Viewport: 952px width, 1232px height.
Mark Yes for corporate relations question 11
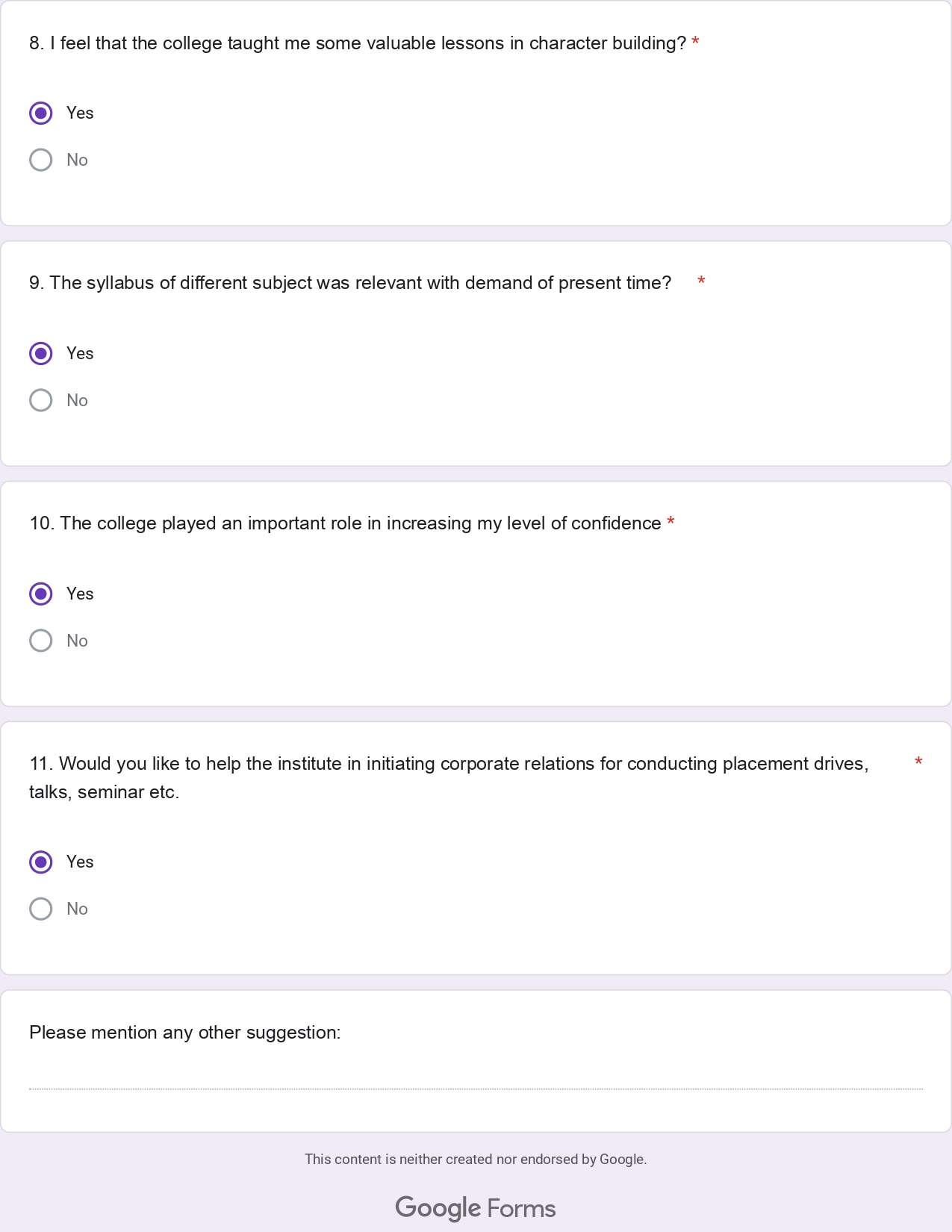click(x=41, y=862)
